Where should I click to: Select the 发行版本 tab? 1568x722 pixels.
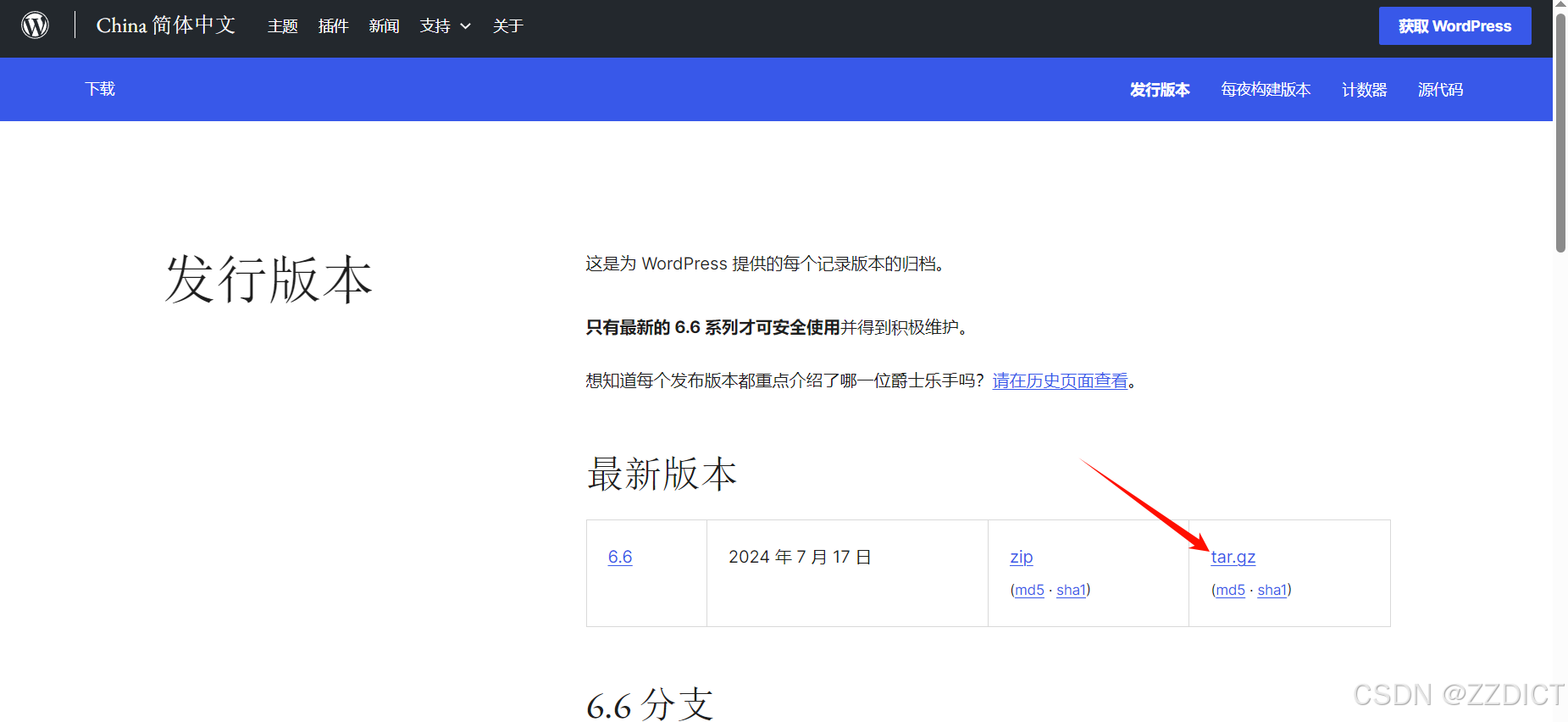1160,90
